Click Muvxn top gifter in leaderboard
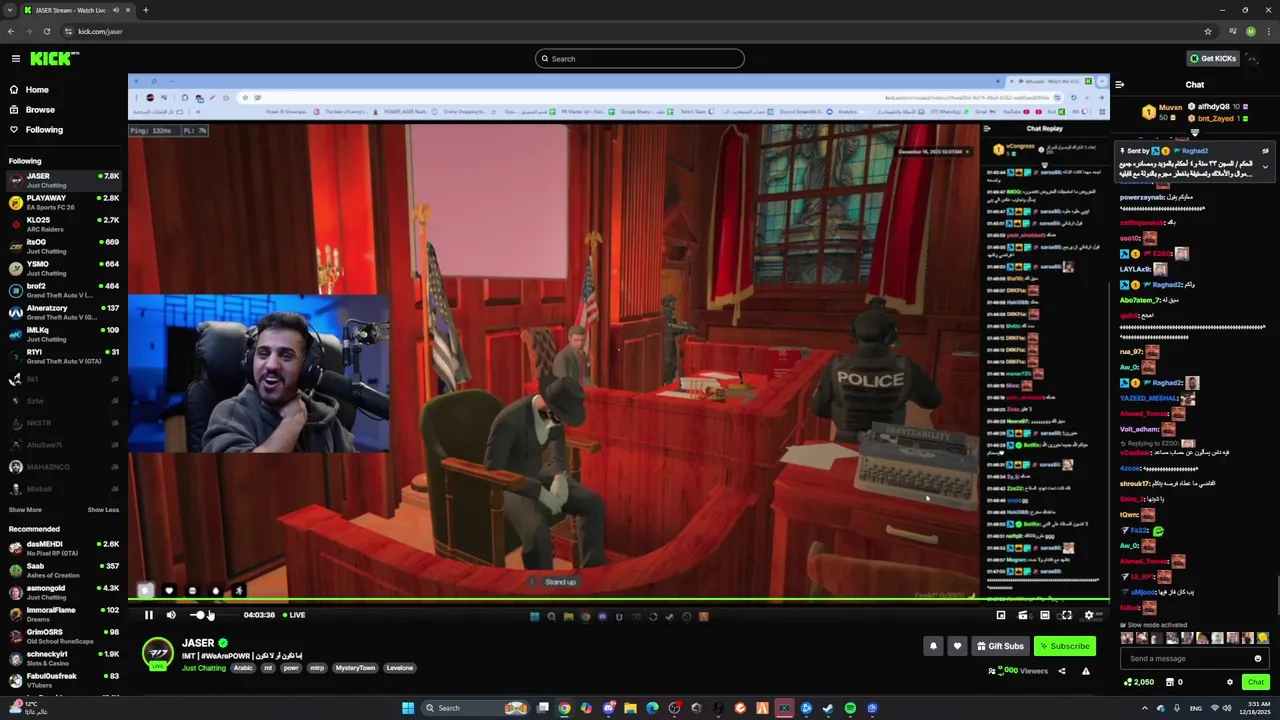Viewport: 1280px width, 720px height. pos(1162,112)
